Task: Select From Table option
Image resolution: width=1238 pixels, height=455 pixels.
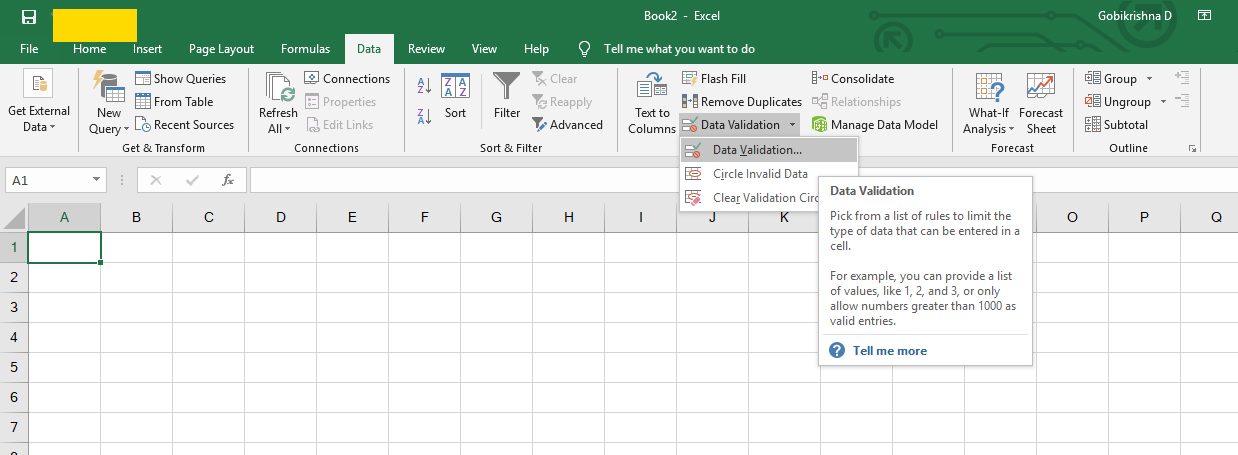Action: click(x=174, y=101)
